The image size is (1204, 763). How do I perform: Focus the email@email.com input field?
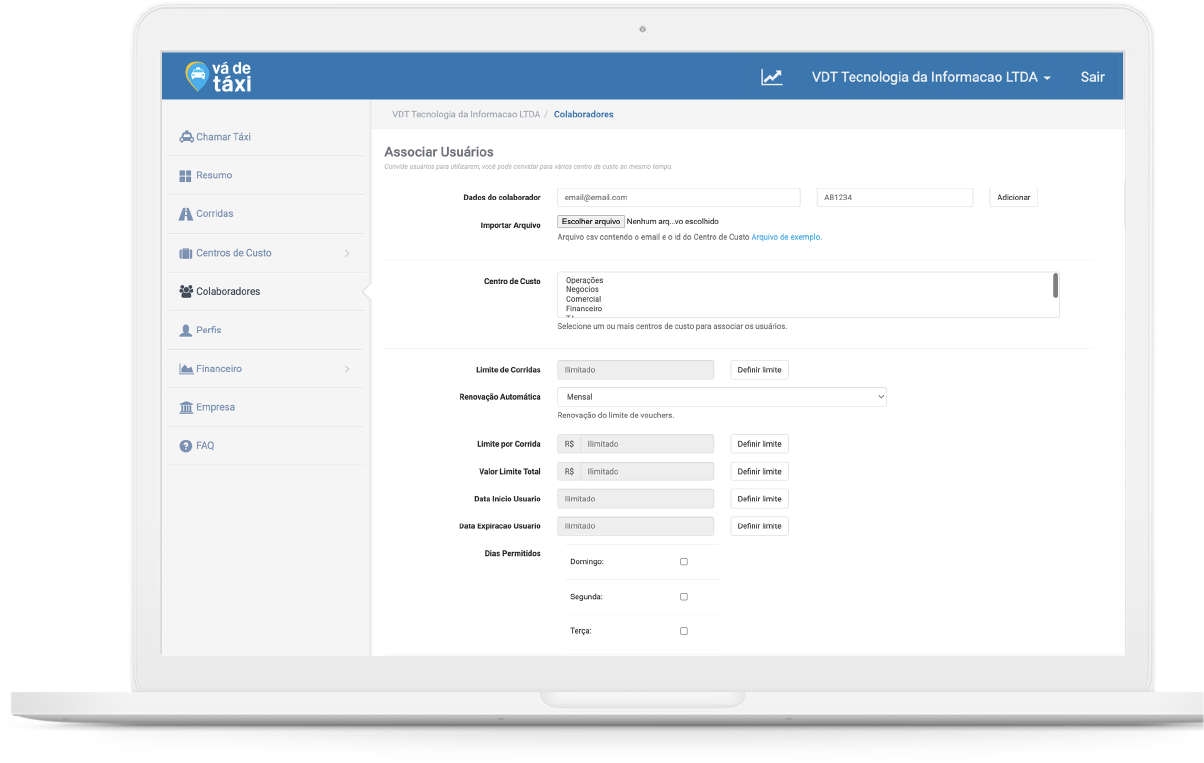click(679, 198)
